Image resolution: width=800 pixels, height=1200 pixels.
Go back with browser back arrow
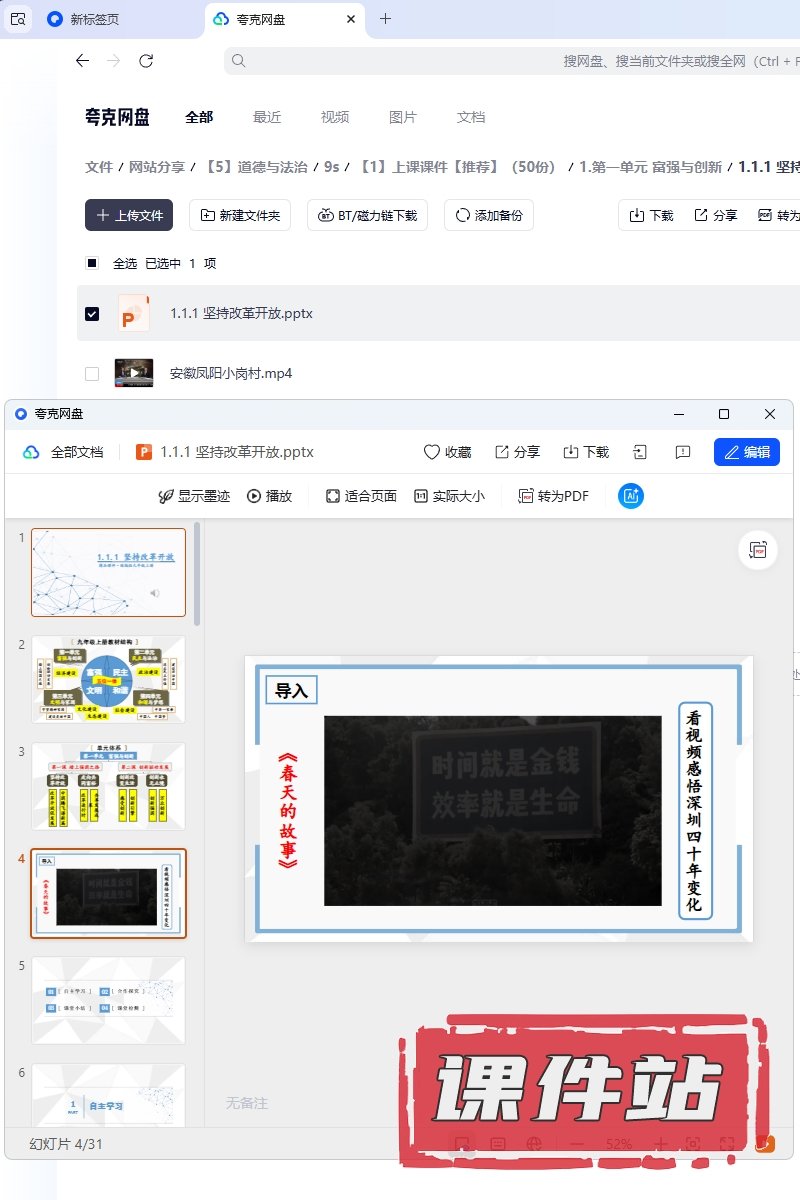coord(82,61)
